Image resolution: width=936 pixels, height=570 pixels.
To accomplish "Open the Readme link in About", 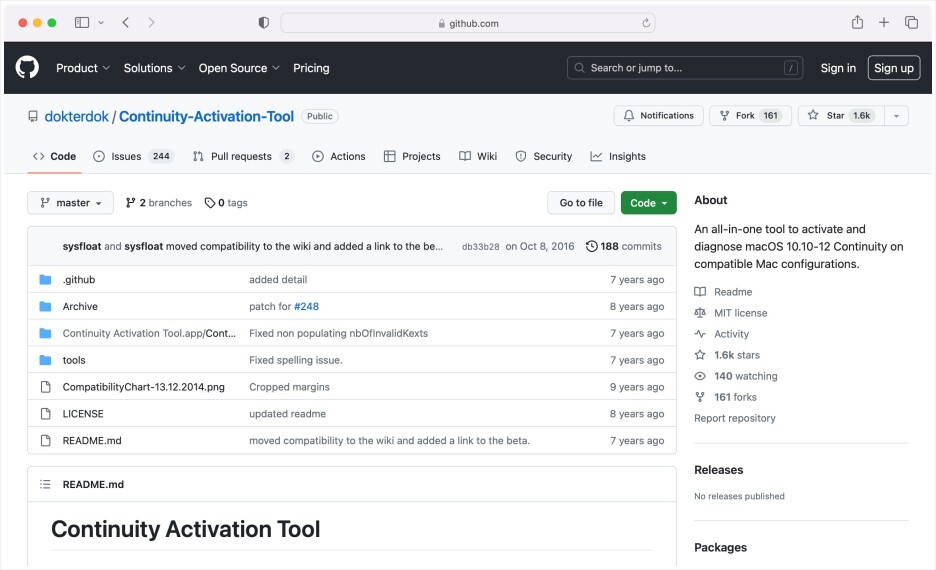I will point(723,292).
